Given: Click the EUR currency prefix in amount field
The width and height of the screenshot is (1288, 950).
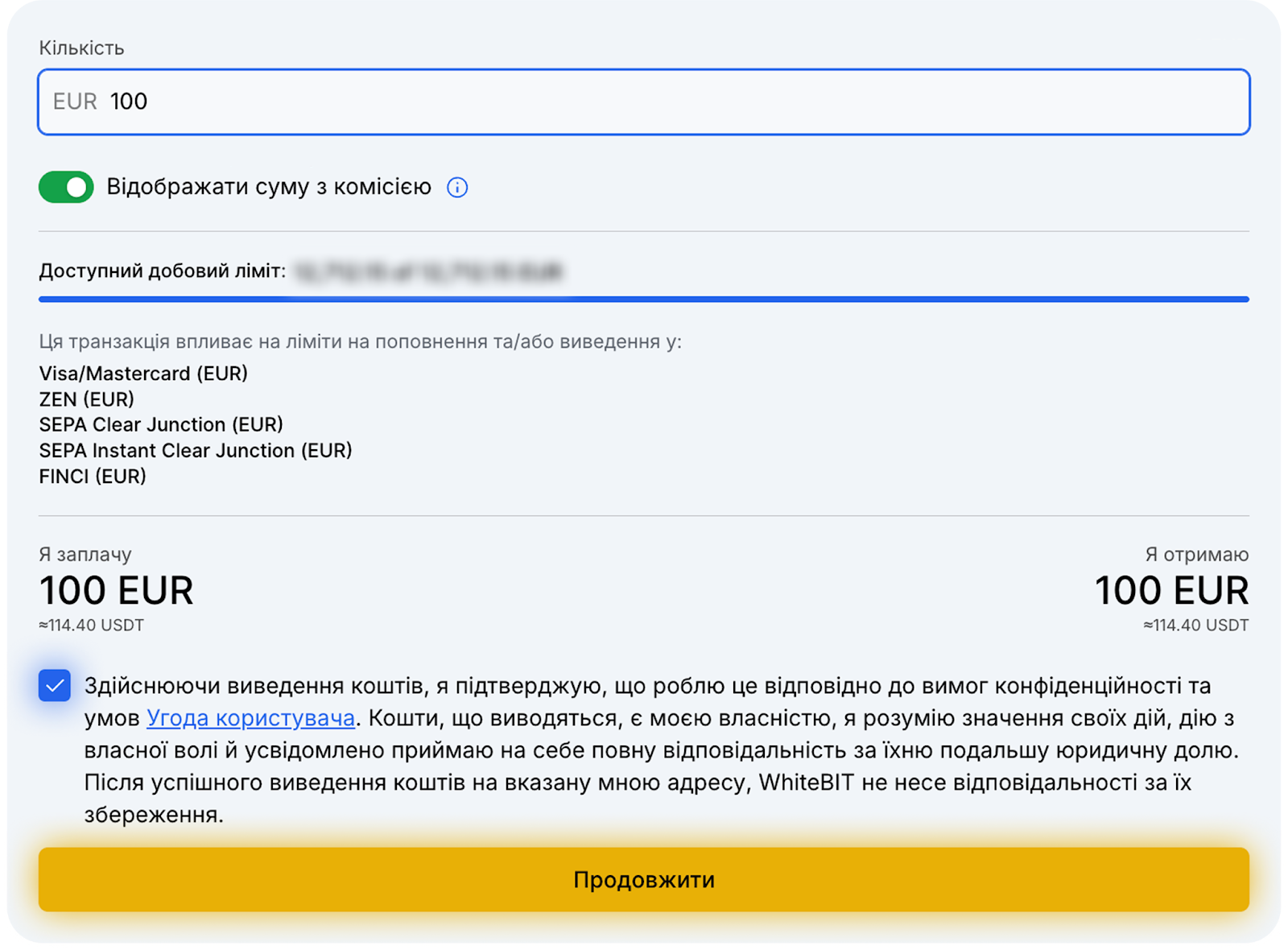Looking at the screenshot, I should pyautogui.click(x=75, y=101).
